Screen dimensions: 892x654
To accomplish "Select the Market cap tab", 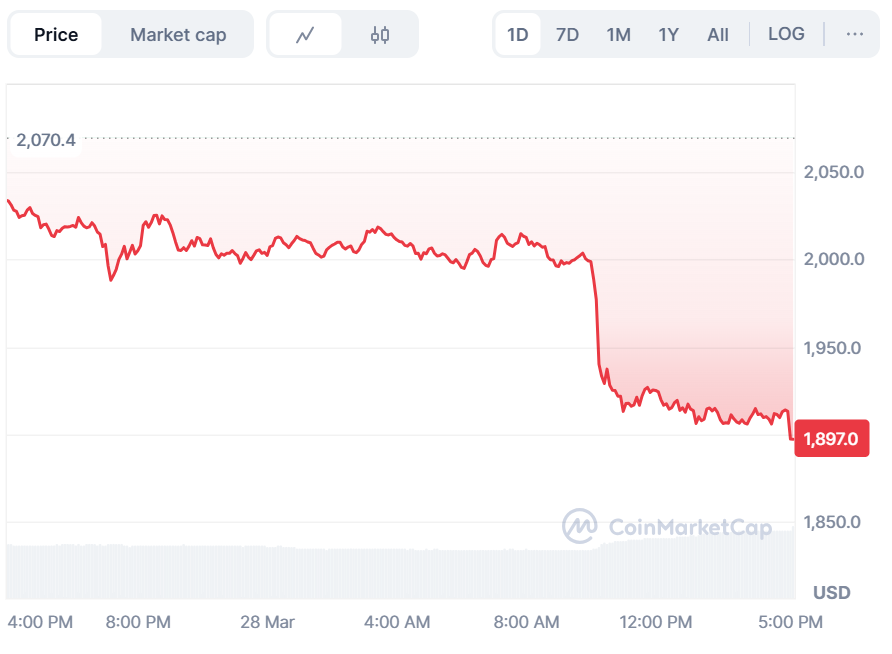I will (x=178, y=35).
